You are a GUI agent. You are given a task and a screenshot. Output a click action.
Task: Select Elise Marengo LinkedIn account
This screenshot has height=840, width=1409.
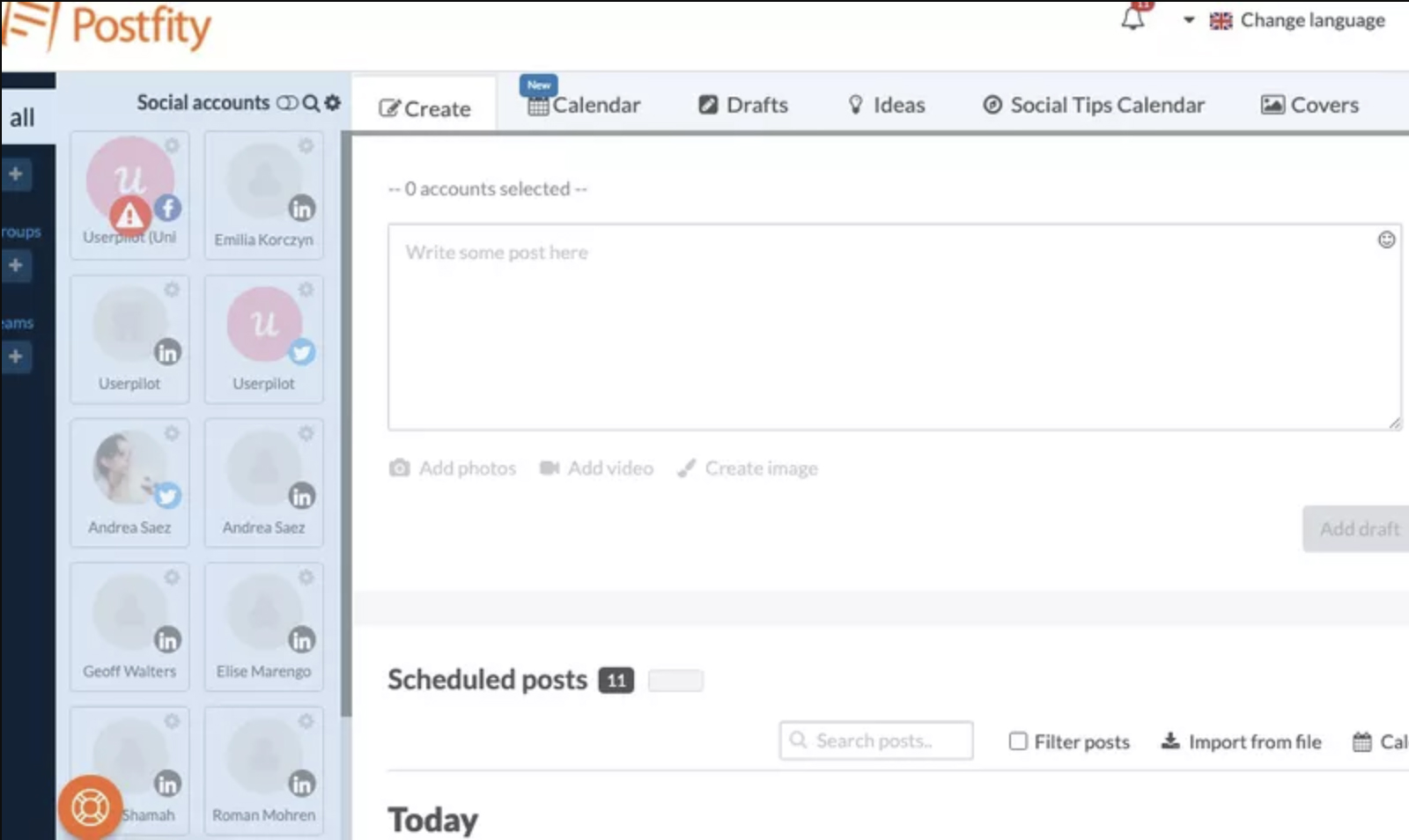(263, 626)
